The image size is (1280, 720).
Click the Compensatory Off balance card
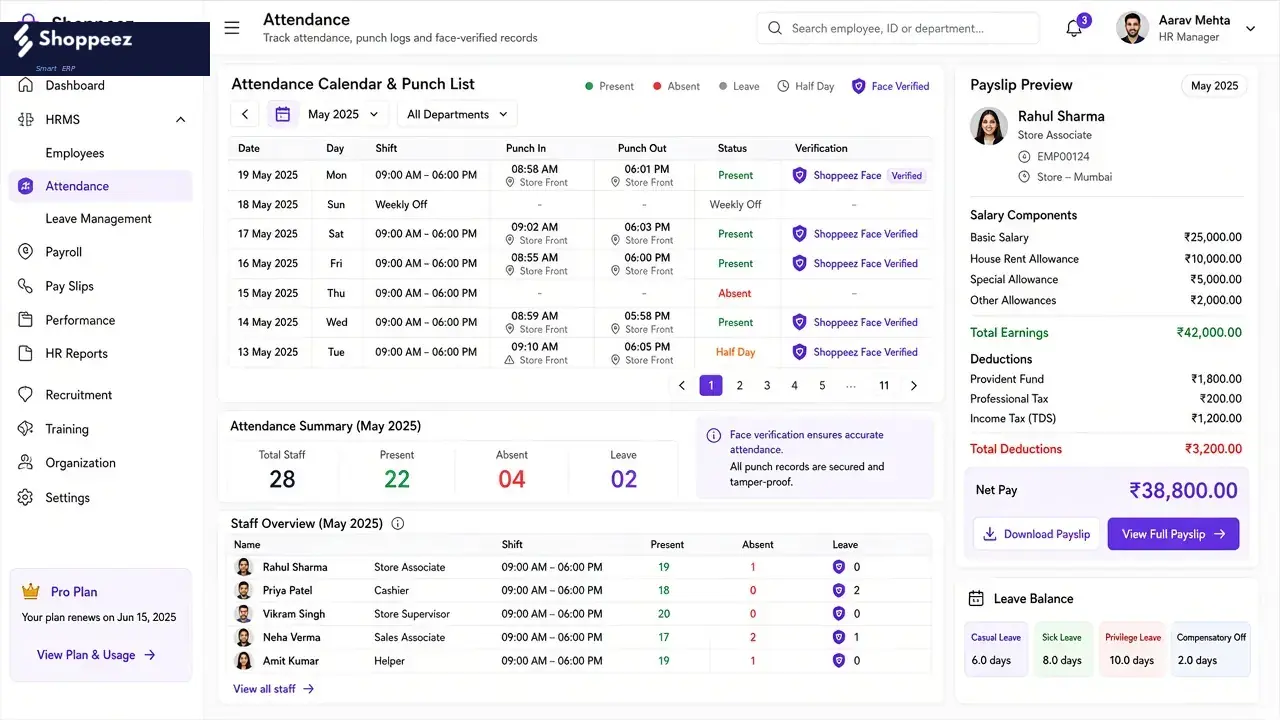tap(1211, 648)
